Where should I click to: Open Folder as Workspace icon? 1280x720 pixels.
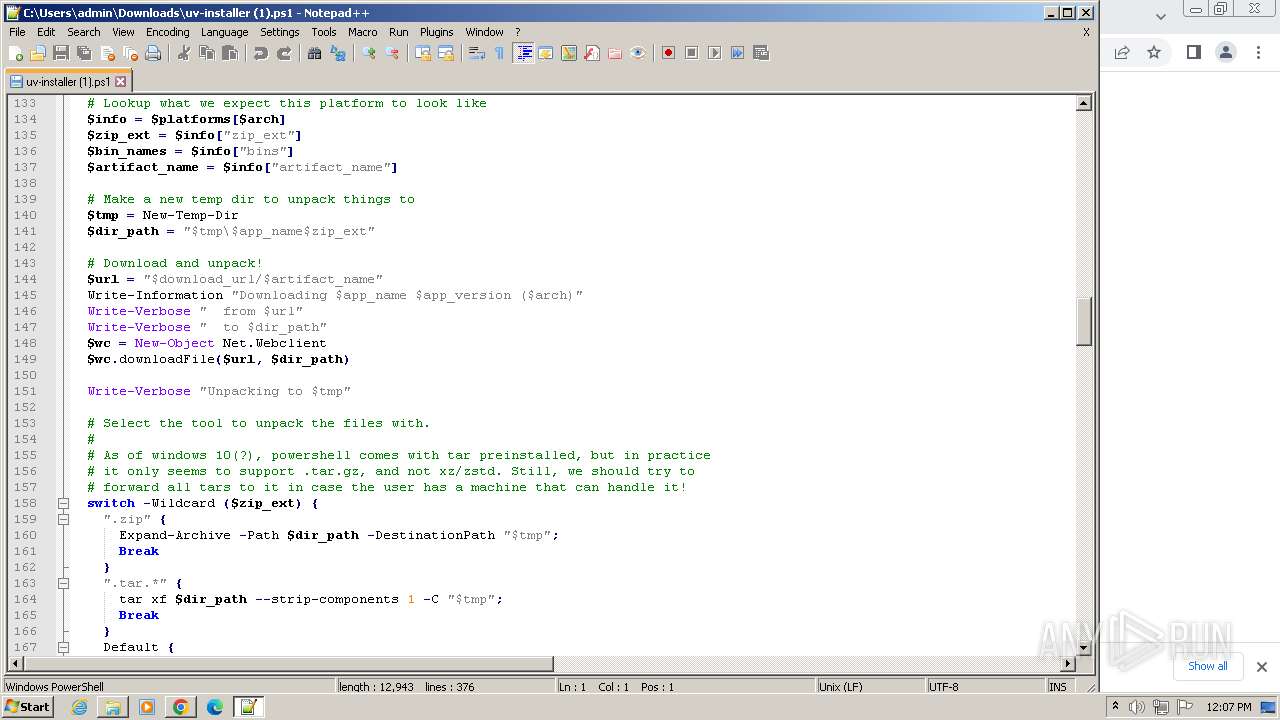(x=615, y=53)
